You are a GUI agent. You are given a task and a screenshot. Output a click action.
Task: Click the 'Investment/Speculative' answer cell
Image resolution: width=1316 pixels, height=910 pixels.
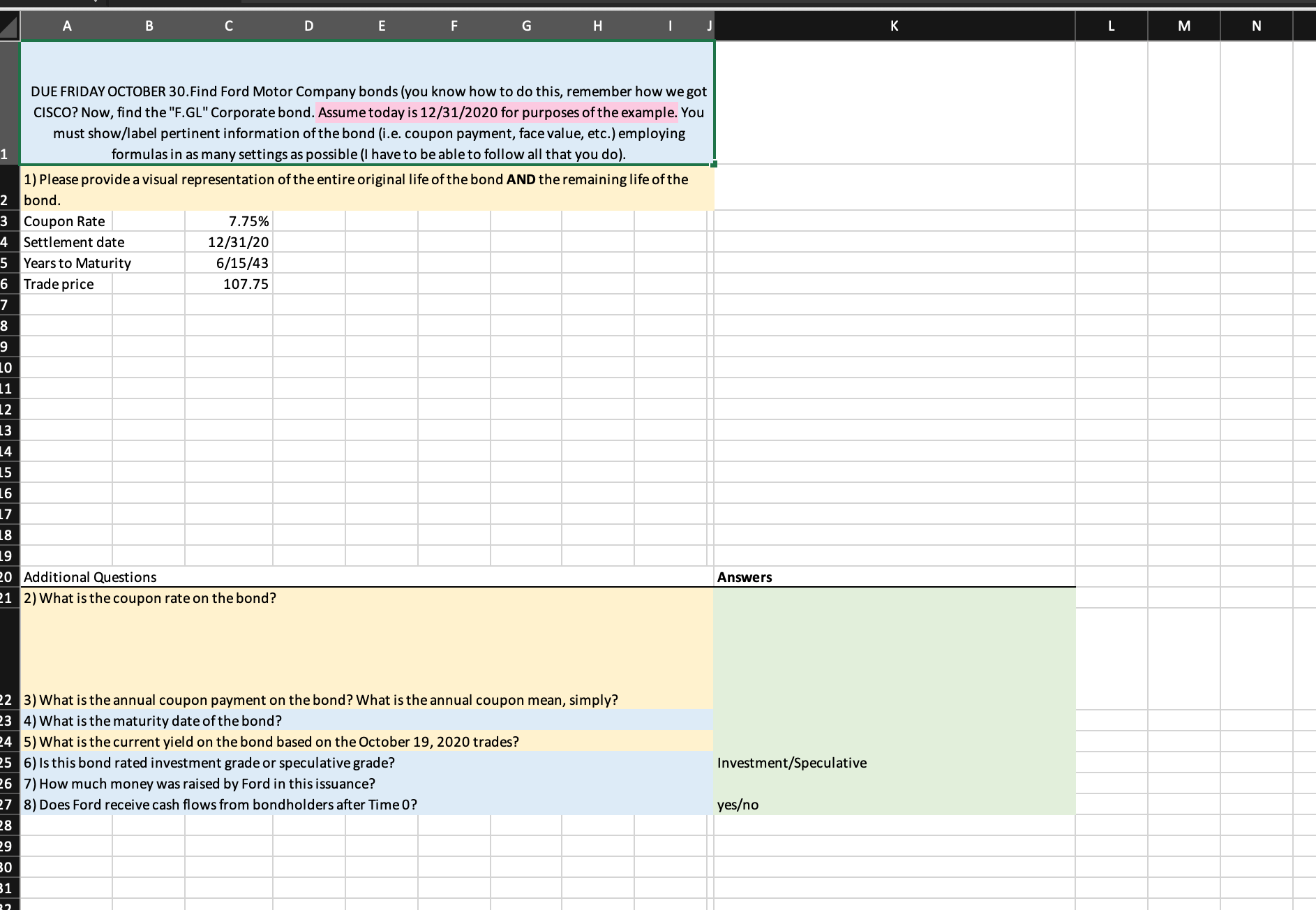coord(895,763)
